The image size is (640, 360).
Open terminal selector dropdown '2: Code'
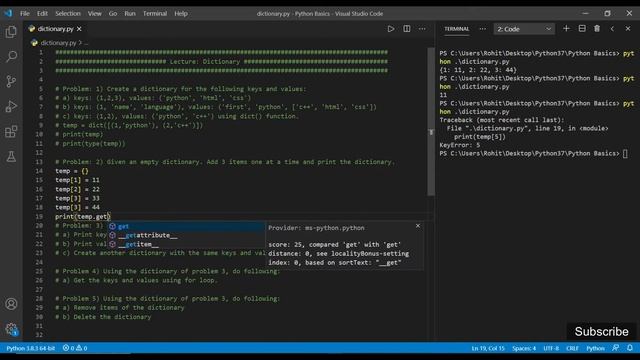coord(524,29)
